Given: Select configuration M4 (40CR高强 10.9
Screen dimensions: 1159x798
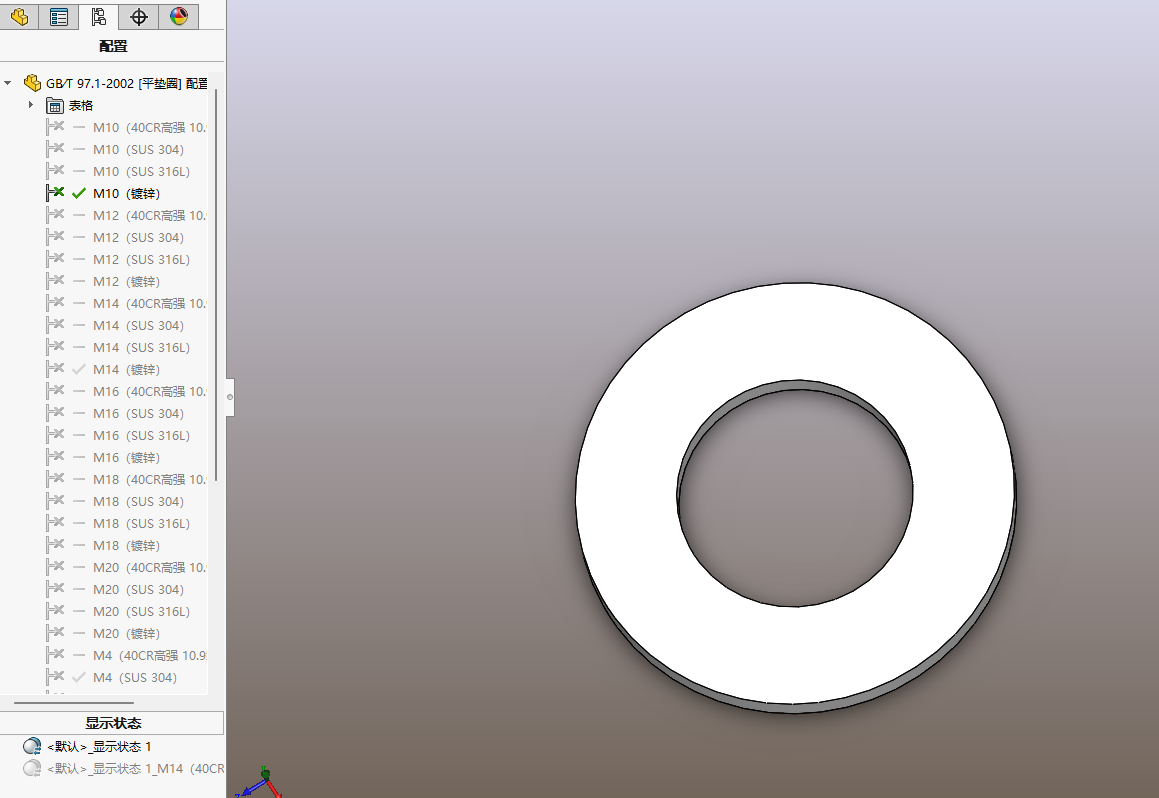Looking at the screenshot, I should coord(150,655).
